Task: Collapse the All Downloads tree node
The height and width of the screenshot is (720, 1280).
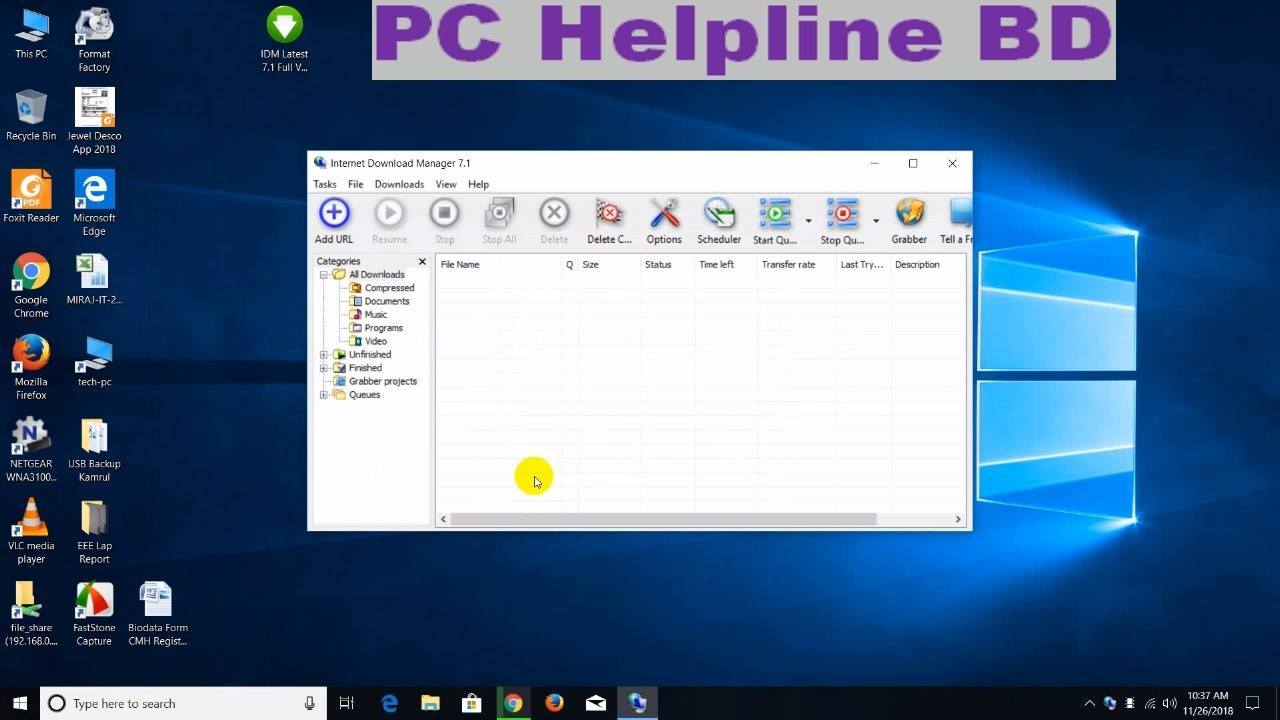Action: pyautogui.click(x=324, y=275)
